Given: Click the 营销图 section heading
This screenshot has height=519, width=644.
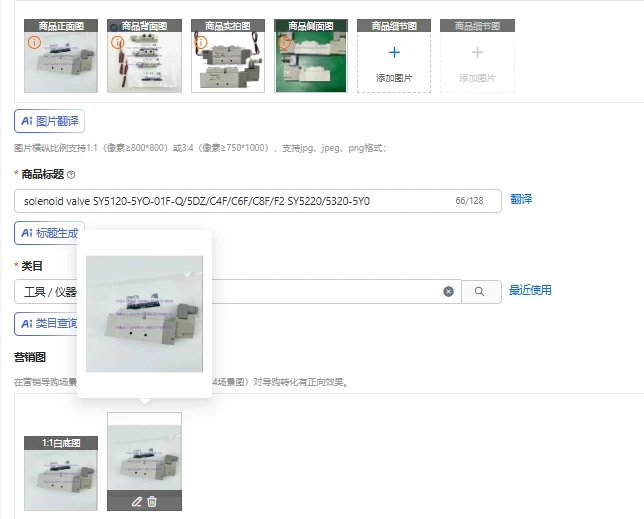Looking at the screenshot, I should click(x=30, y=357).
